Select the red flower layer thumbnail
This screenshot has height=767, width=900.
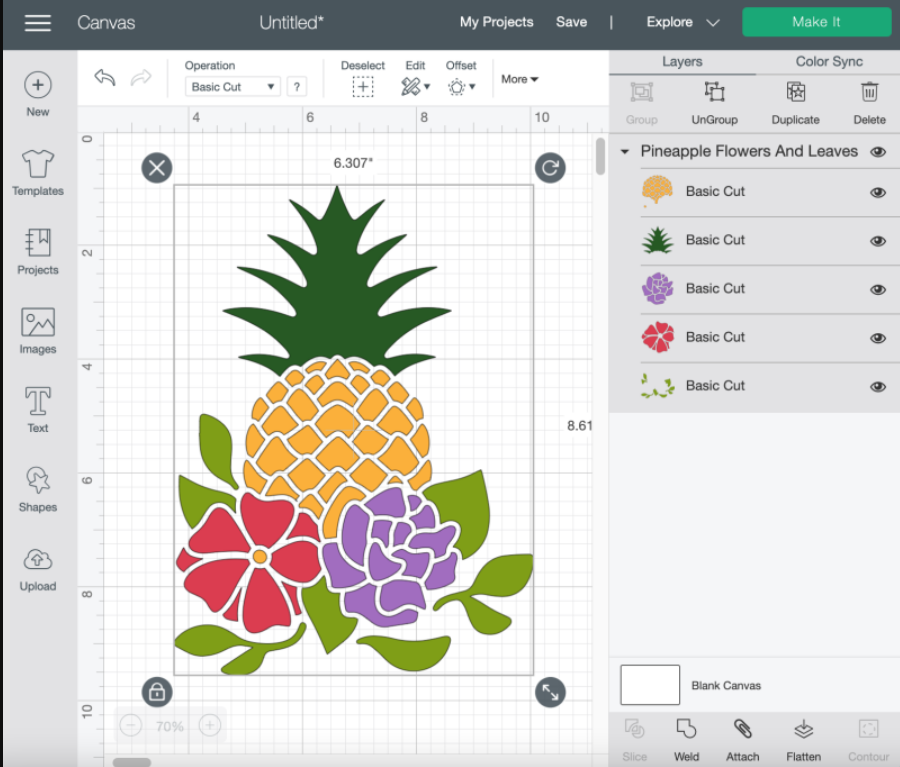[x=657, y=337]
